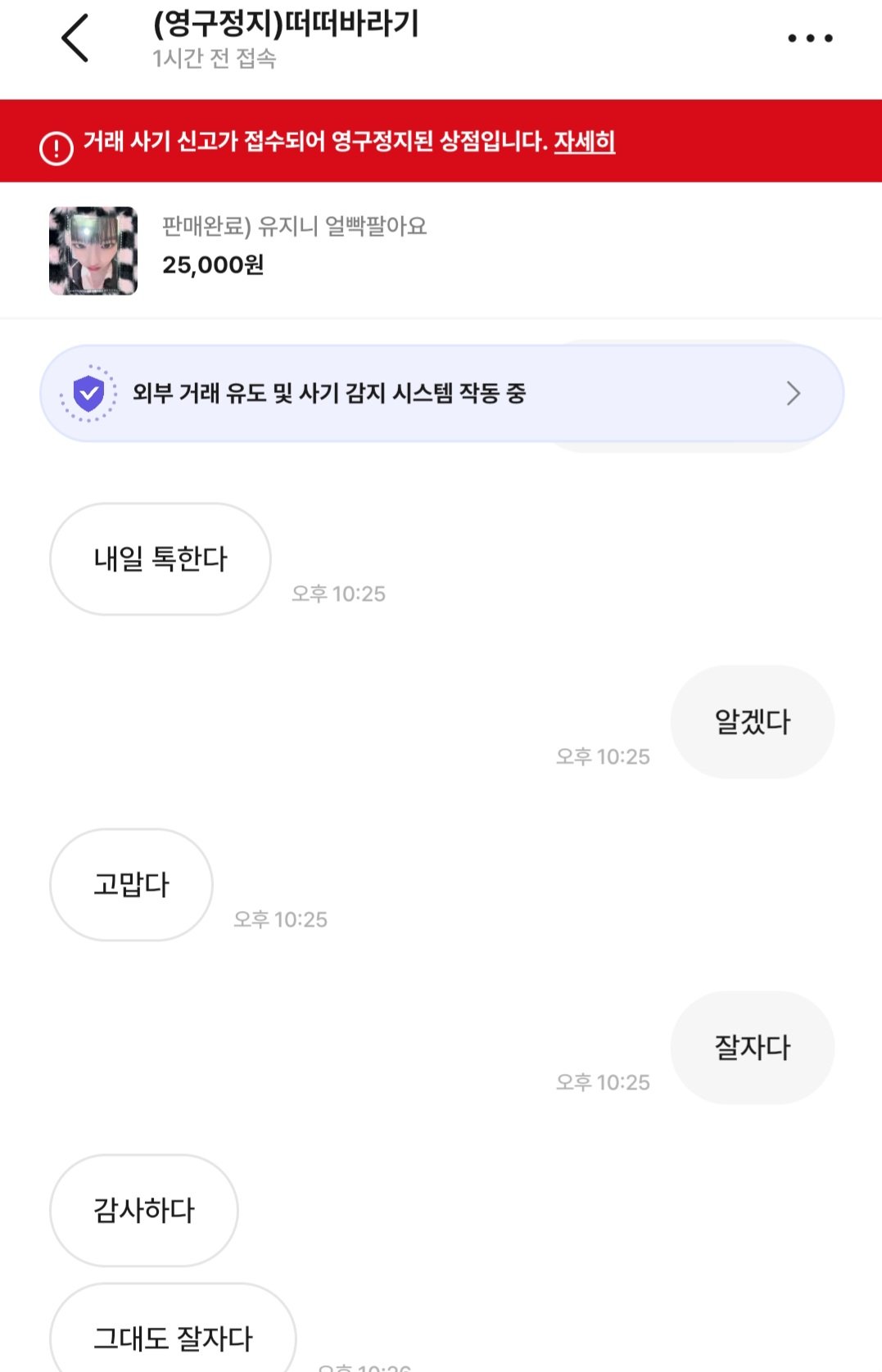The image size is (882, 1372).
Task: Open seller name (영구정지)떠떠바라기 profile
Action: (x=286, y=24)
